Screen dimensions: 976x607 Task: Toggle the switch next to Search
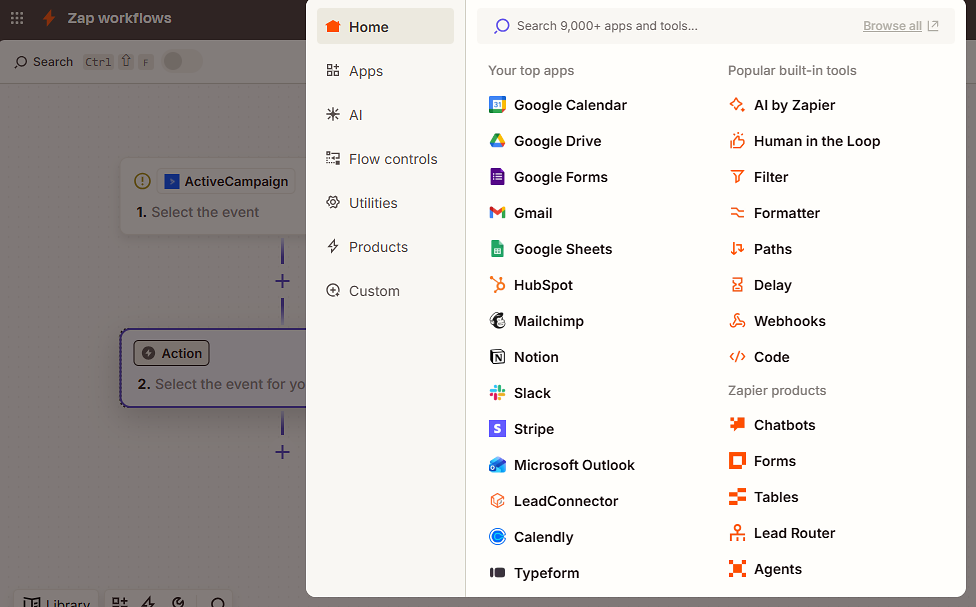182,61
